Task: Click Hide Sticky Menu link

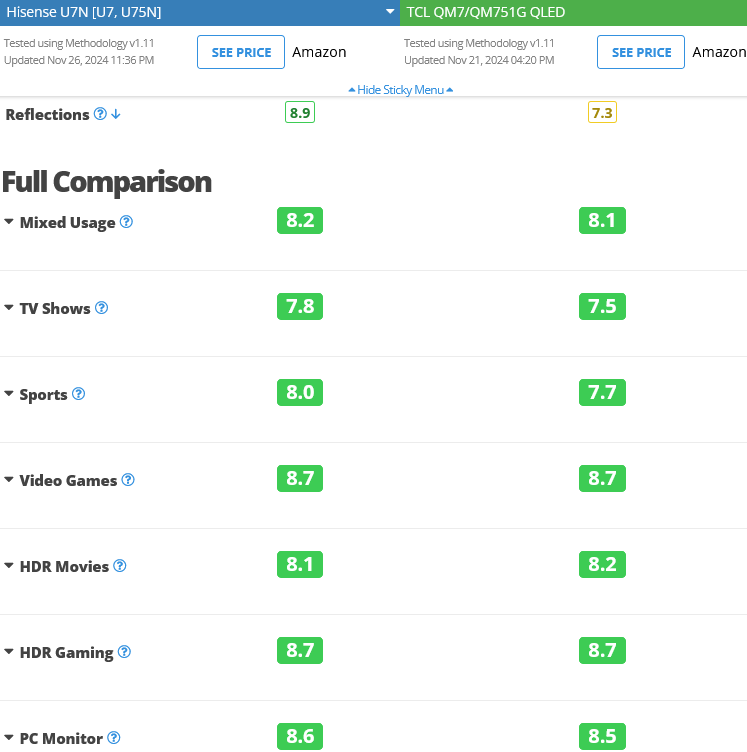Action: 400,90
